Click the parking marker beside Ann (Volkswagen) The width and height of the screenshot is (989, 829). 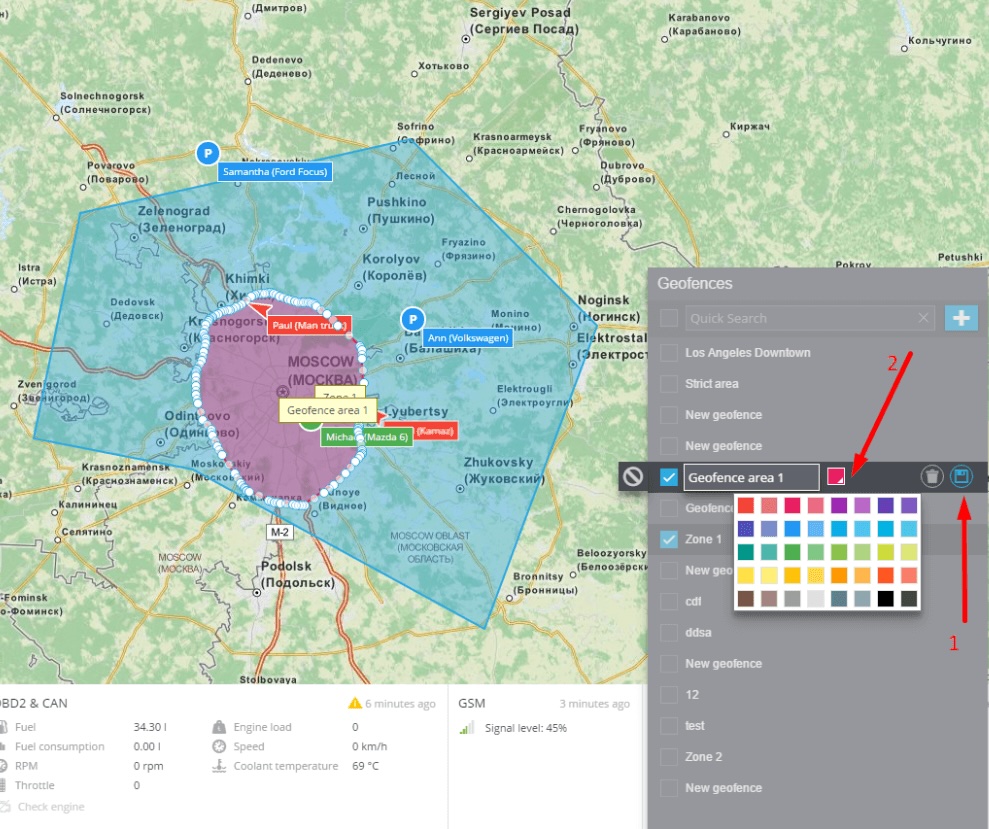[411, 319]
